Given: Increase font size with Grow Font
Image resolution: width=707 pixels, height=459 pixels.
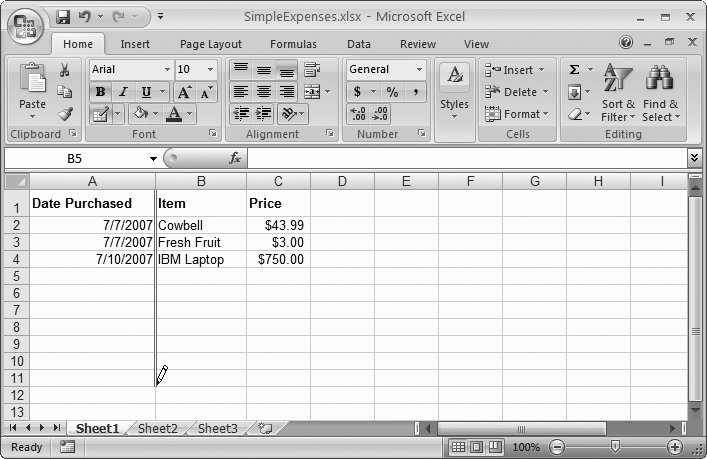Looking at the screenshot, I should pyautogui.click(x=184, y=92).
